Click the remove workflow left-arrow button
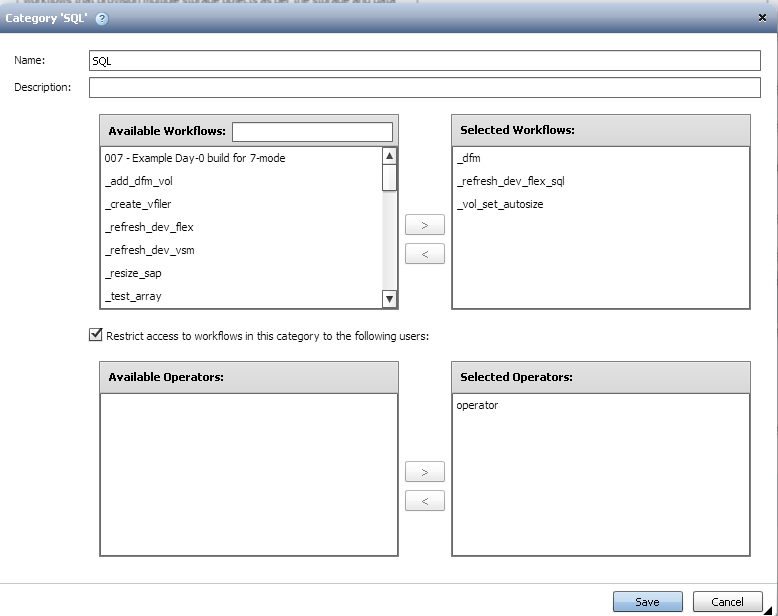The width and height of the screenshot is (778, 616). 425,255
